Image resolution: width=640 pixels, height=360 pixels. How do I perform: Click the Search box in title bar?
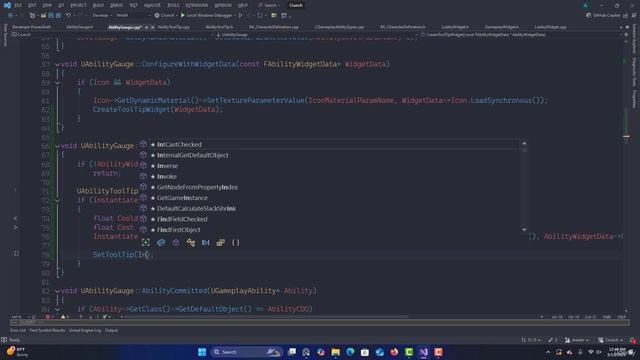(269, 5)
